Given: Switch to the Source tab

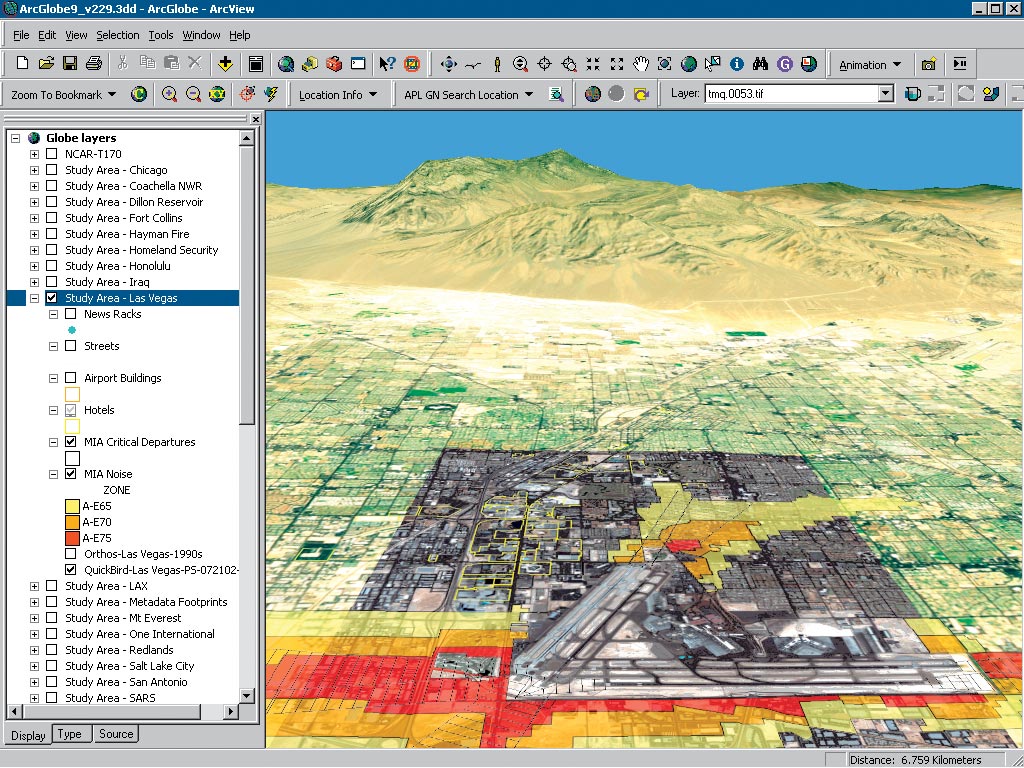Looking at the screenshot, I should pos(116,734).
